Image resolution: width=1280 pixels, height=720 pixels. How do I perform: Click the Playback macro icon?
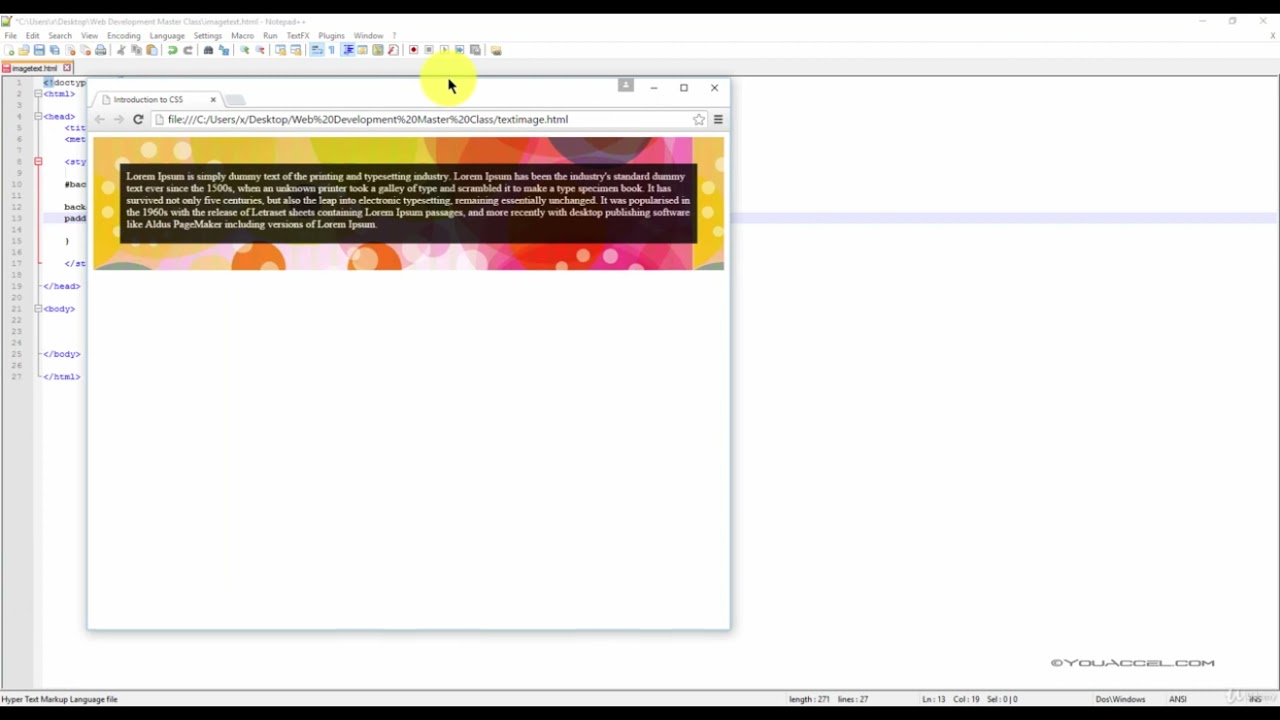444,50
